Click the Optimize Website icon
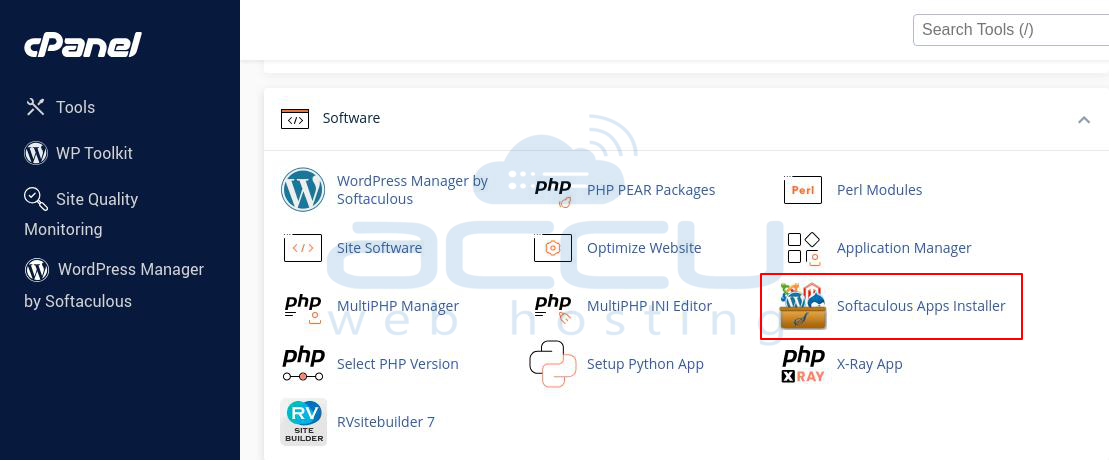 [x=553, y=248]
